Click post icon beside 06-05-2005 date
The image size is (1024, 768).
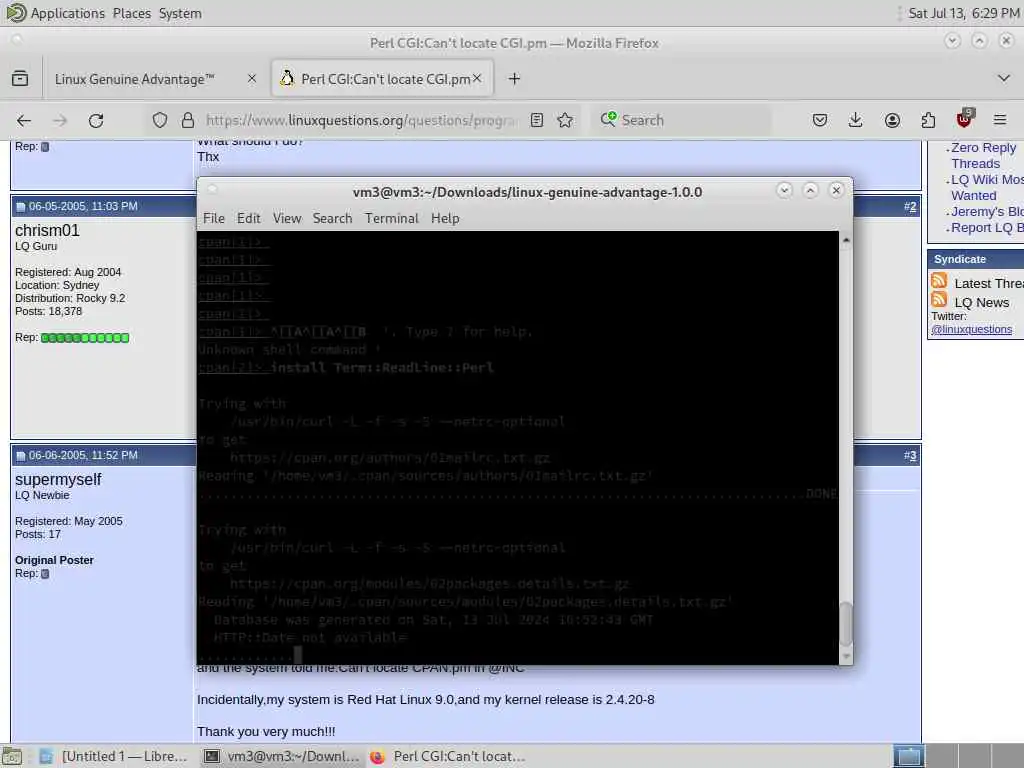20,207
